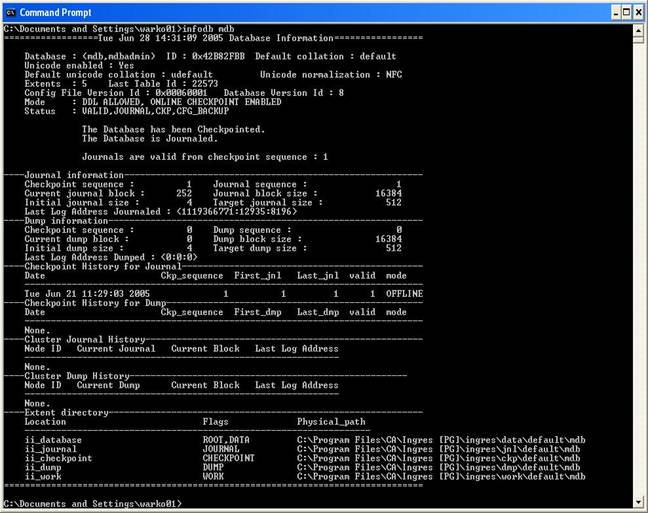Click 'ROOT,DATA' flag value
648x513 pixels.
[226, 440]
